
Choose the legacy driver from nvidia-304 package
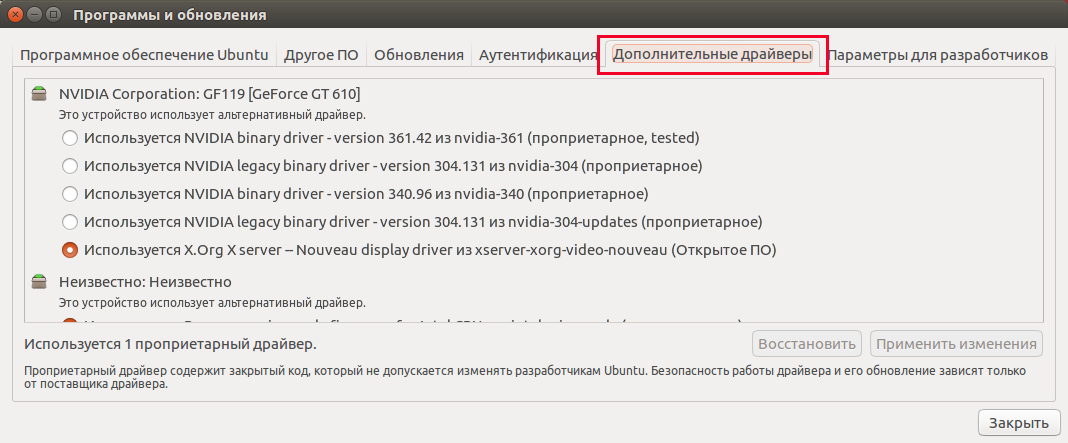click(70, 165)
